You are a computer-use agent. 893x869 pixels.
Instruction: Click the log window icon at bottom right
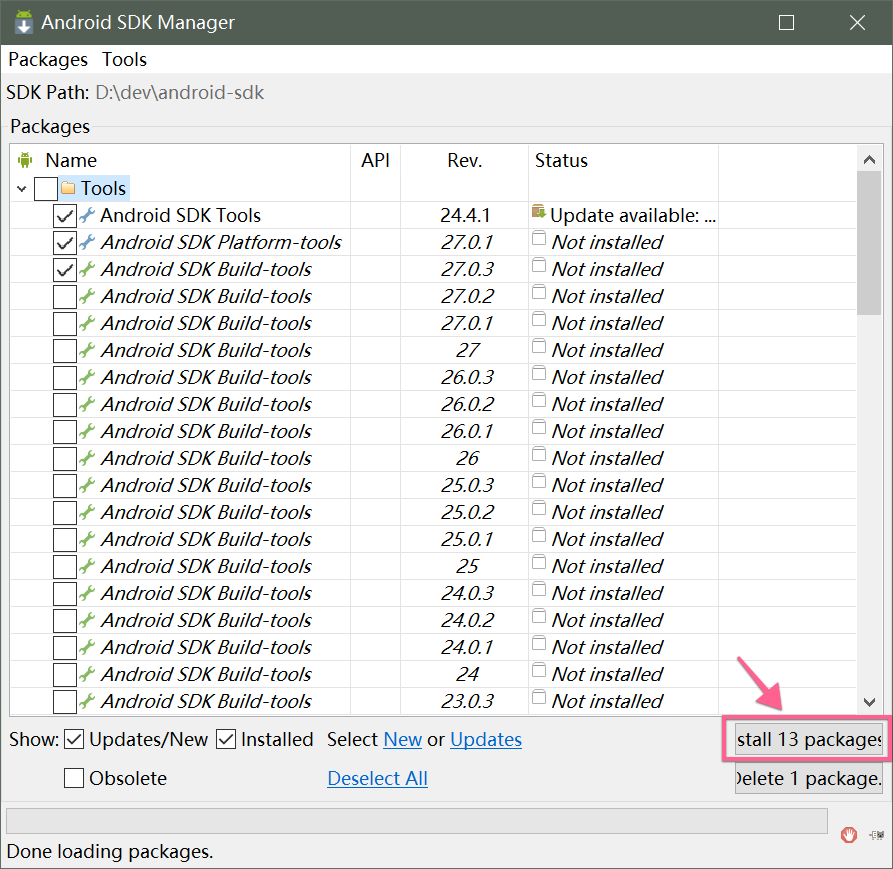coord(876,835)
